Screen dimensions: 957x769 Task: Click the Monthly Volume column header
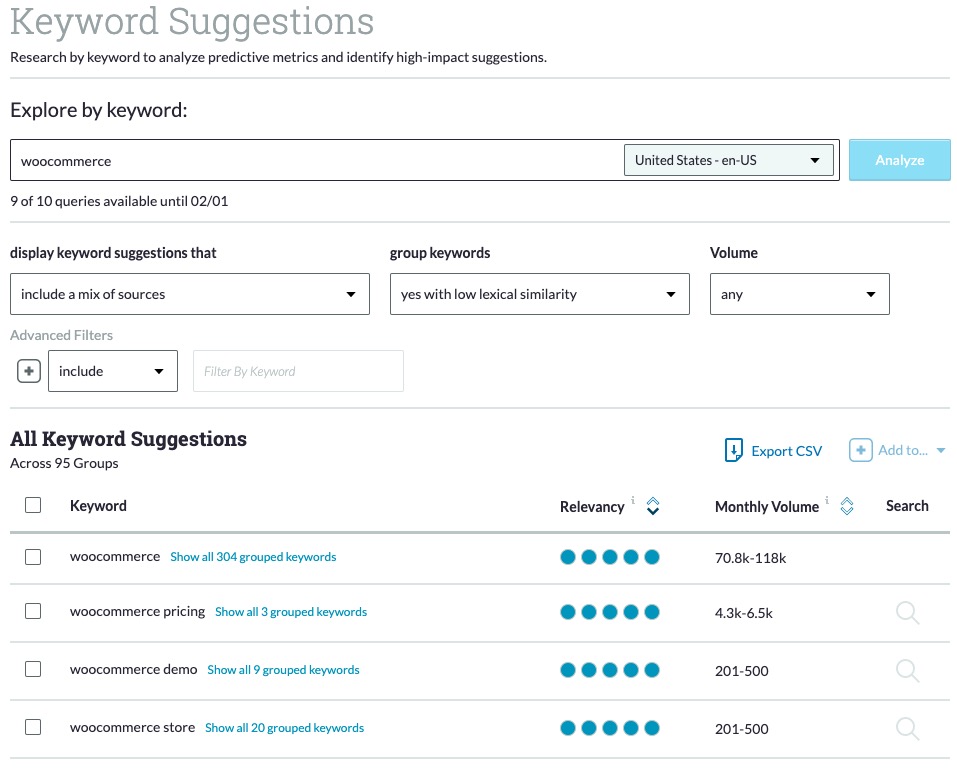[x=767, y=507]
